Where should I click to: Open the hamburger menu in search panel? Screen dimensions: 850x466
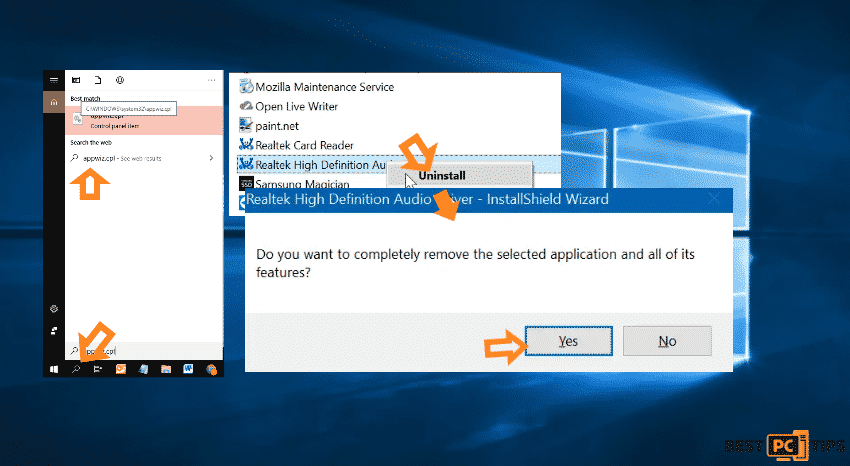54,80
